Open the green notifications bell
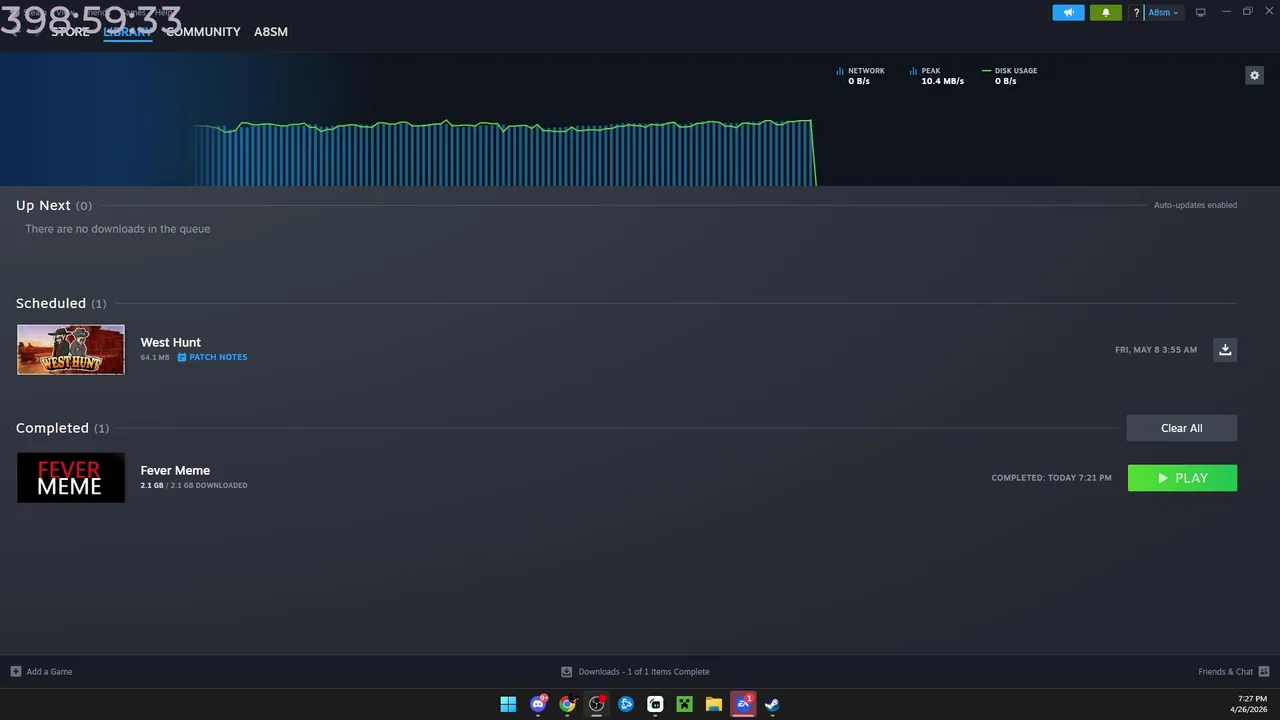The height and width of the screenshot is (720, 1280). (x=1105, y=13)
